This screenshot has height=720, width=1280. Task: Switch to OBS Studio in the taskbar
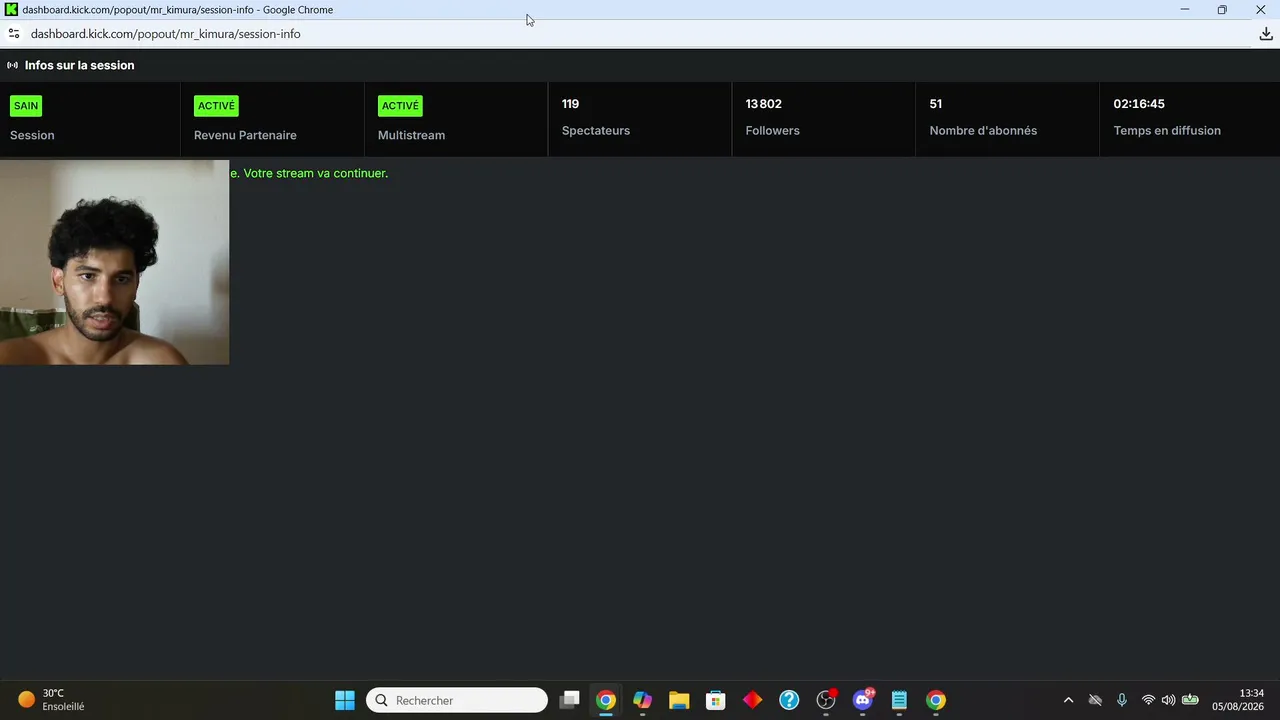tap(826, 700)
